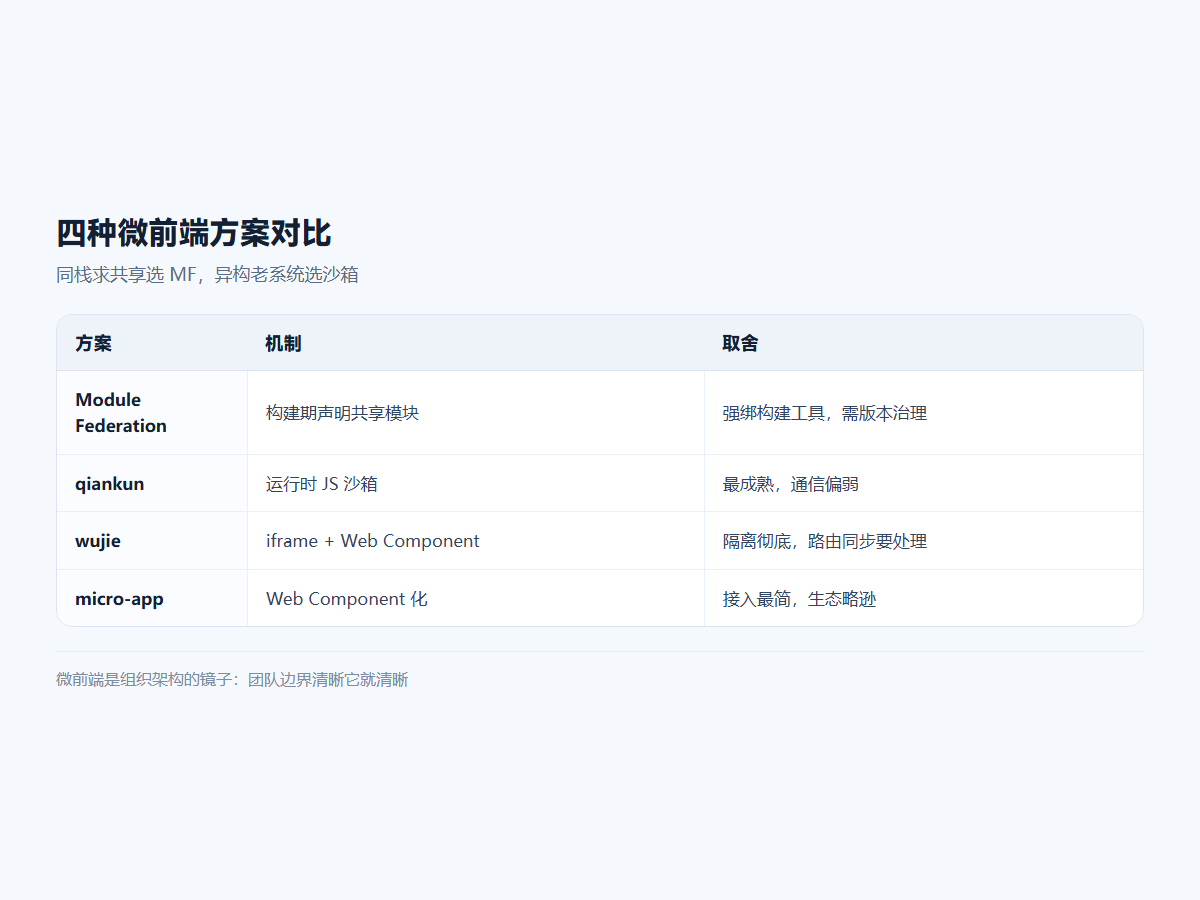The image size is (1200, 900).
Task: Click the Web Component 化 cell
Action: point(476,599)
